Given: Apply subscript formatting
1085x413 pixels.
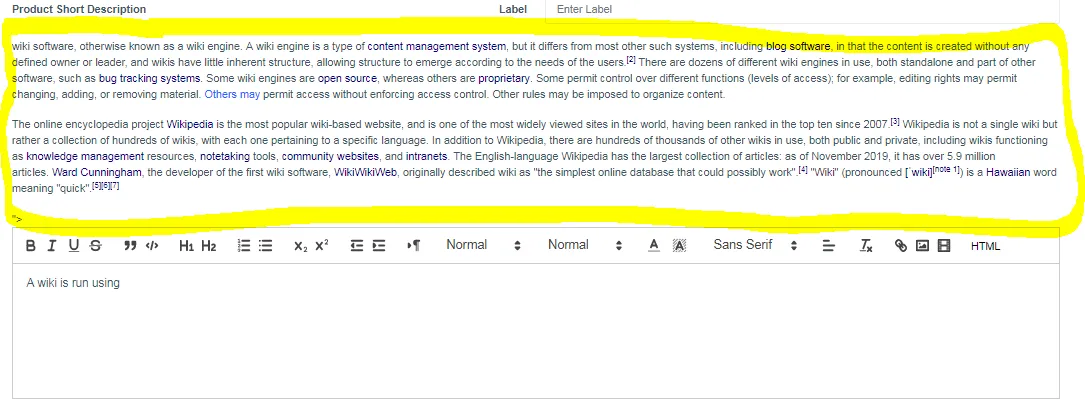Looking at the screenshot, I should click(300, 246).
